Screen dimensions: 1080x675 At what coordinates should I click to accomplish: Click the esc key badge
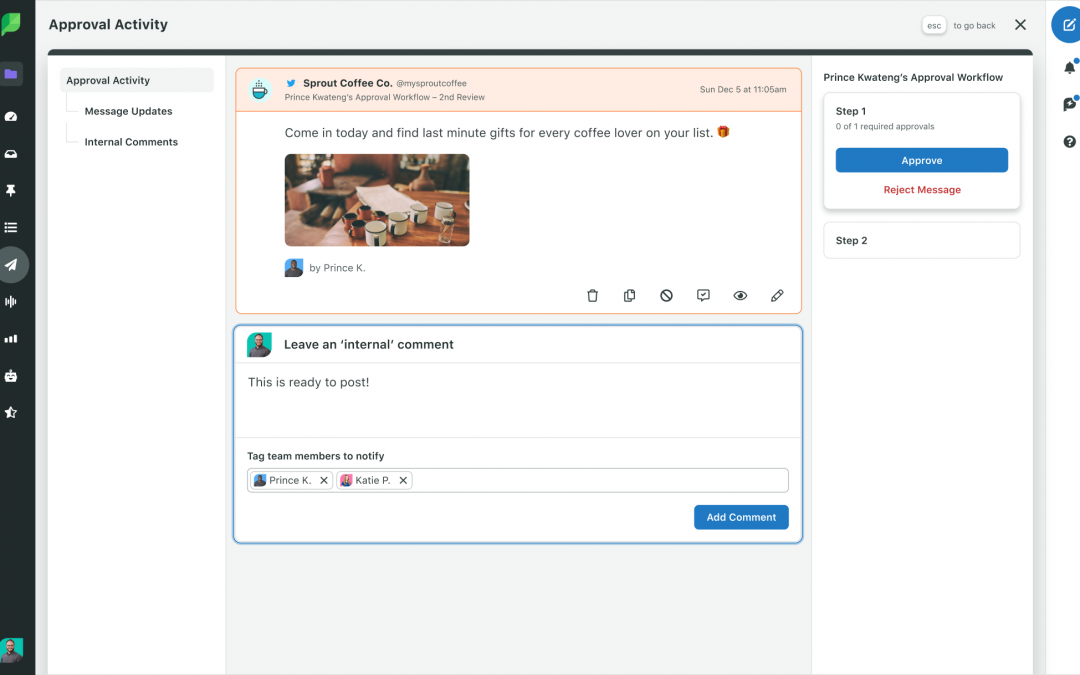934,25
